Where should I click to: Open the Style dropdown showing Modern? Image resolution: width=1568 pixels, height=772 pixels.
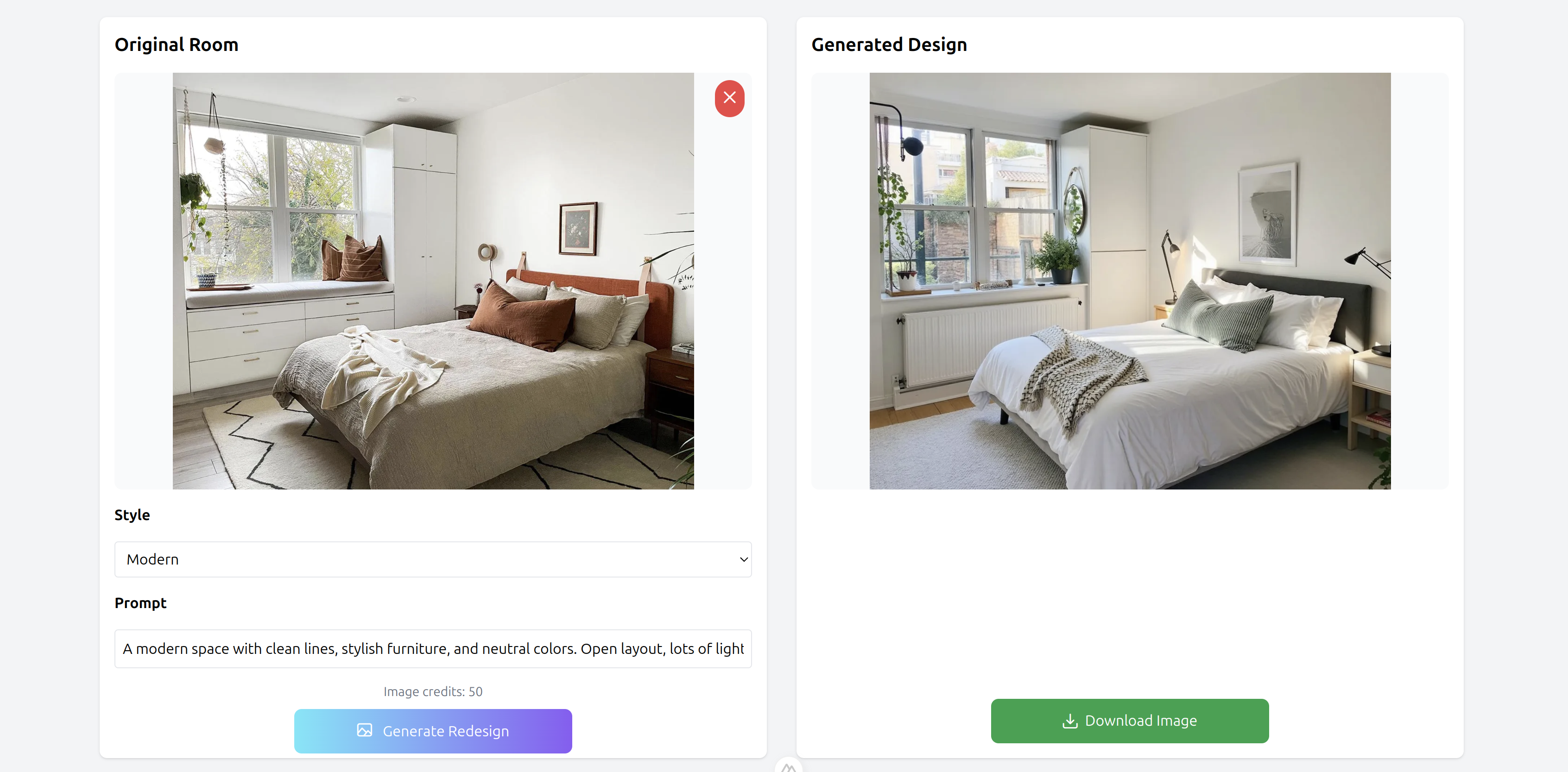433,559
